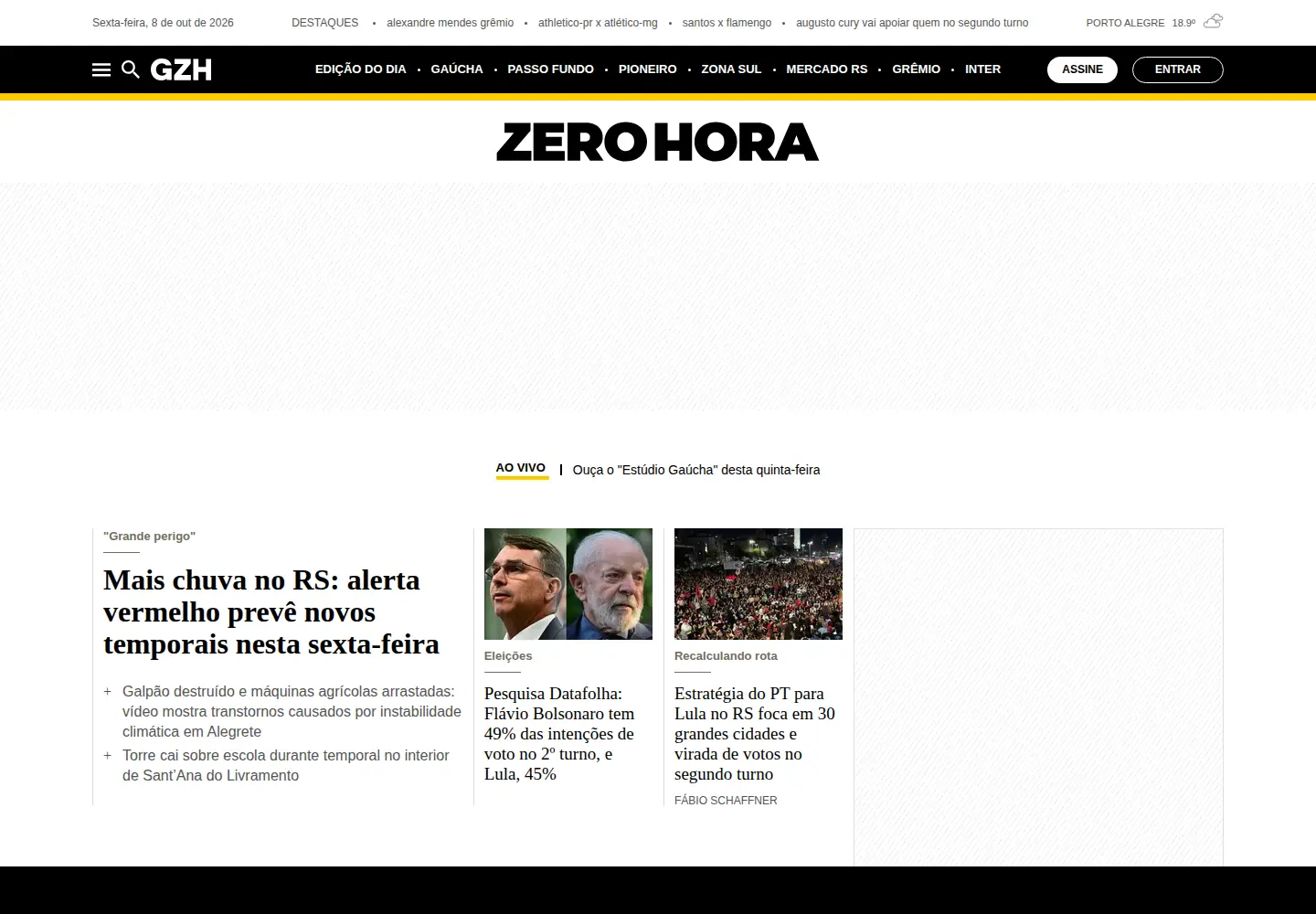
Task: Open 'Pesquisa Datafolha' article headline
Action: click(x=559, y=734)
